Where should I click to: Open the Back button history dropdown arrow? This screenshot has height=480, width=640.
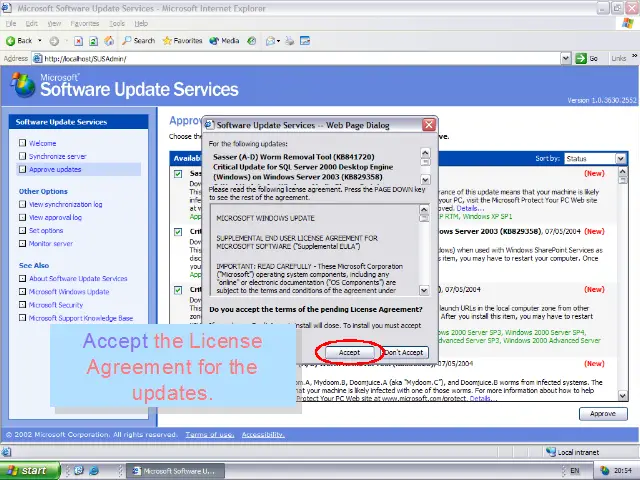[x=40, y=41]
